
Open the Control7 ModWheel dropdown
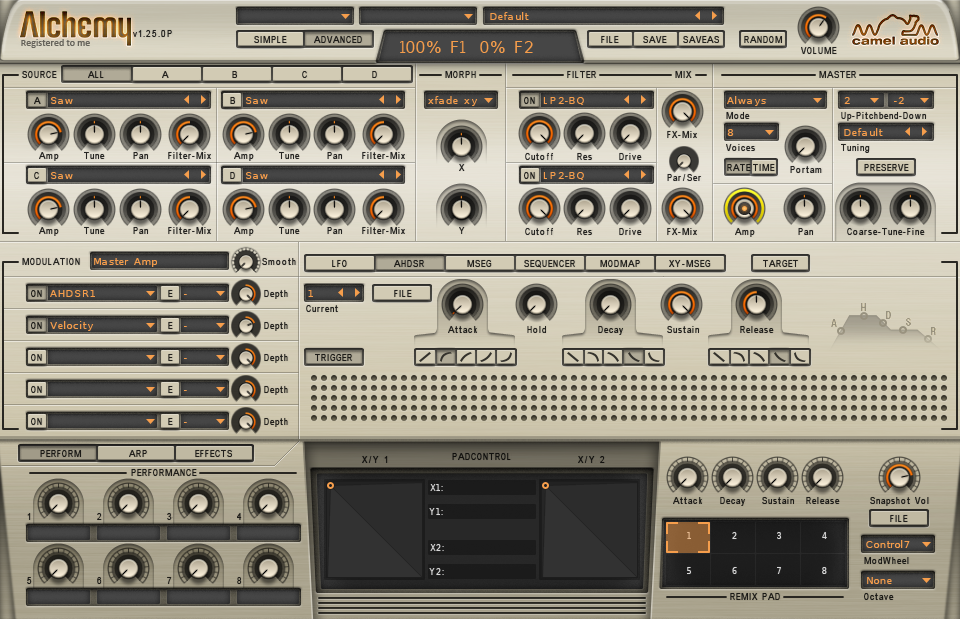click(898, 544)
